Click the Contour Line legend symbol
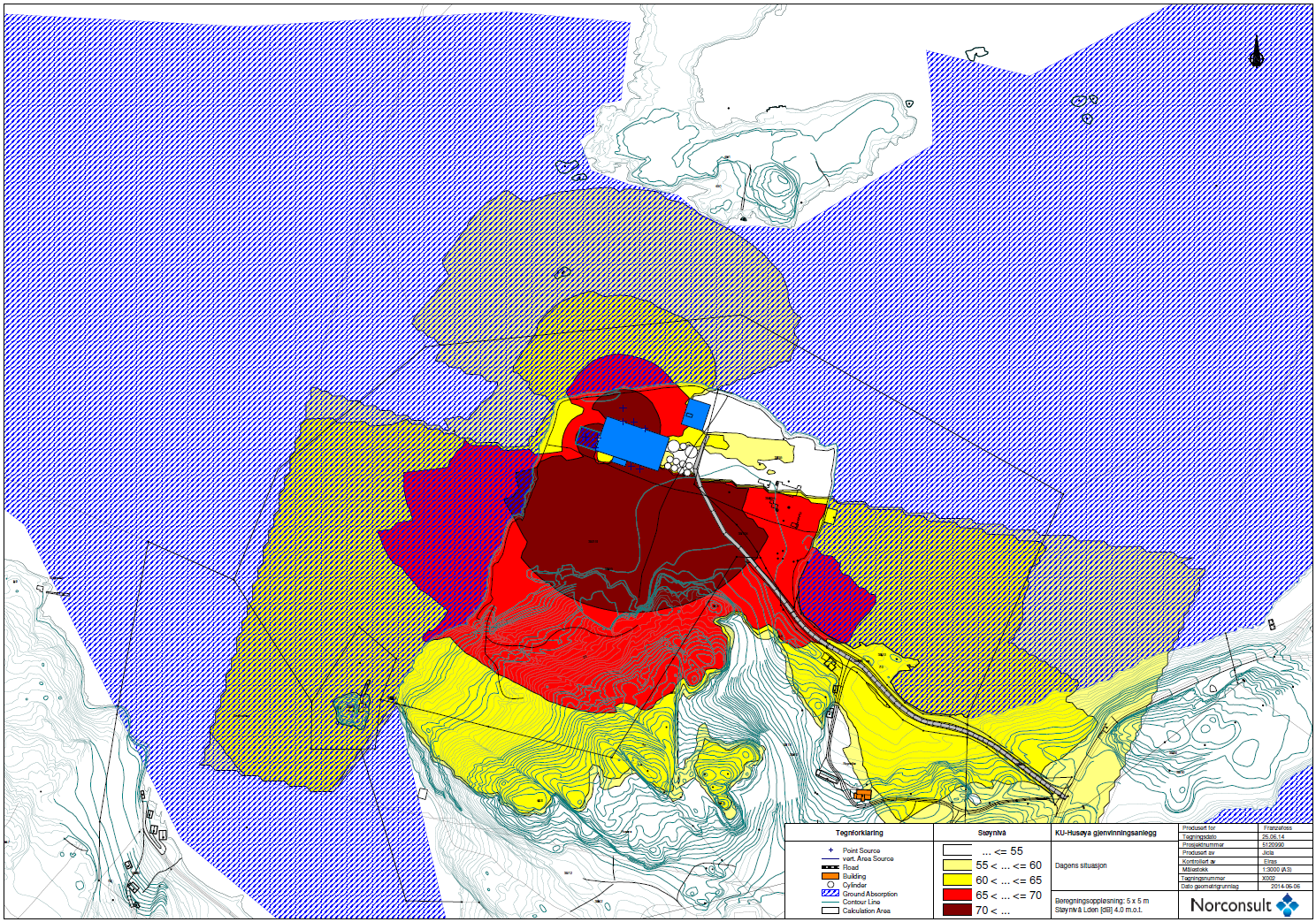Screen dimensions: 1316x922 (830, 902)
